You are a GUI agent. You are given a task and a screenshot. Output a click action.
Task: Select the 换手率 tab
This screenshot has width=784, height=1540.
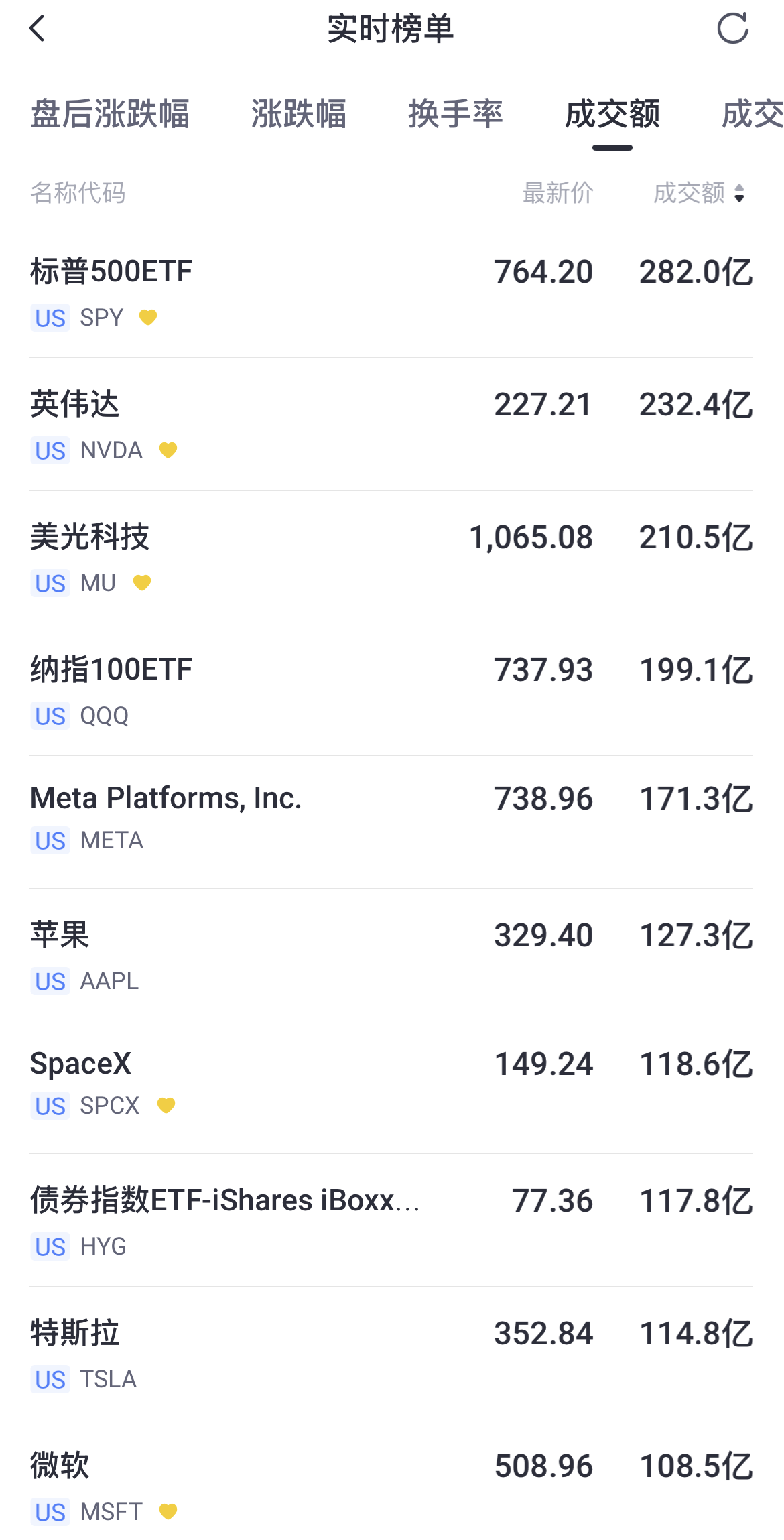pos(456,113)
